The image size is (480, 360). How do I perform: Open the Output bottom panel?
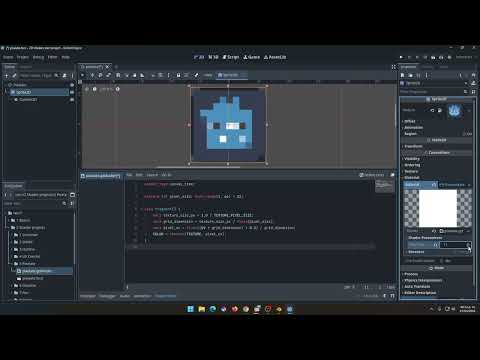(x=88, y=296)
